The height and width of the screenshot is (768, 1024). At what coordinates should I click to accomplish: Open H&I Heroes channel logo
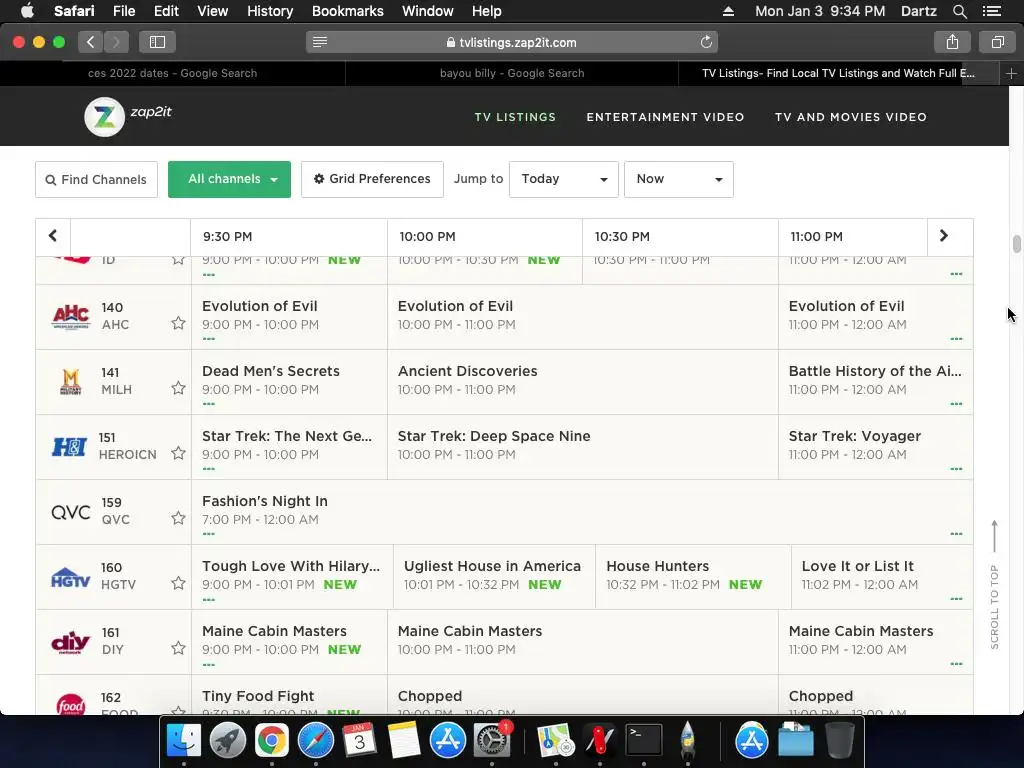point(69,447)
